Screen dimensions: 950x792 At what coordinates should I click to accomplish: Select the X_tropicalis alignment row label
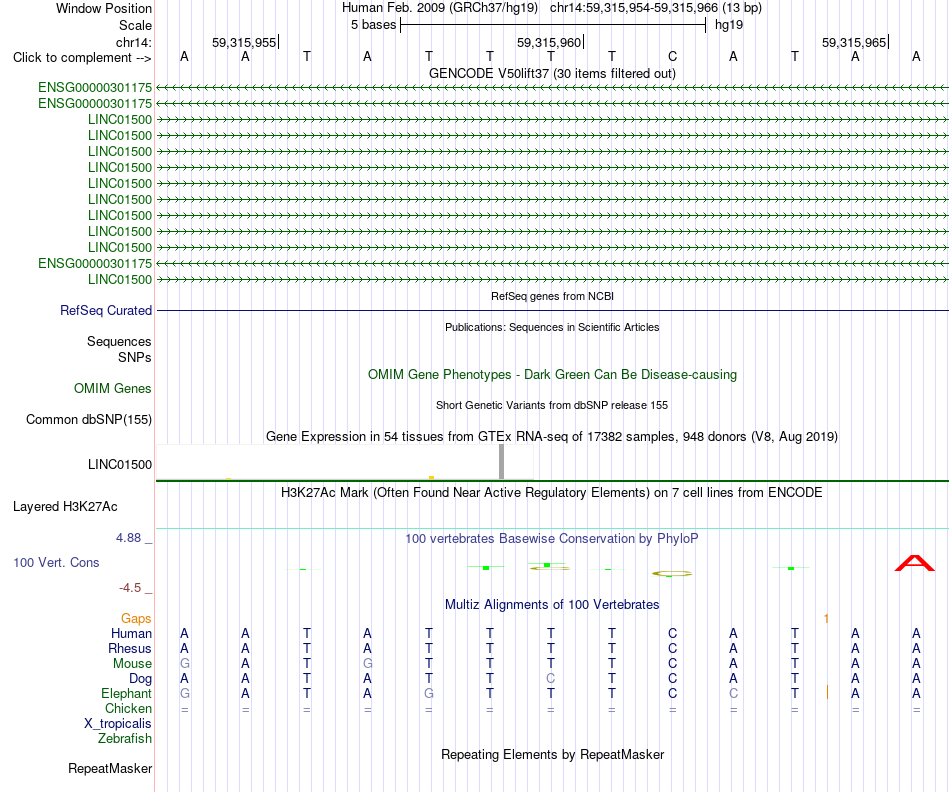coord(118,724)
